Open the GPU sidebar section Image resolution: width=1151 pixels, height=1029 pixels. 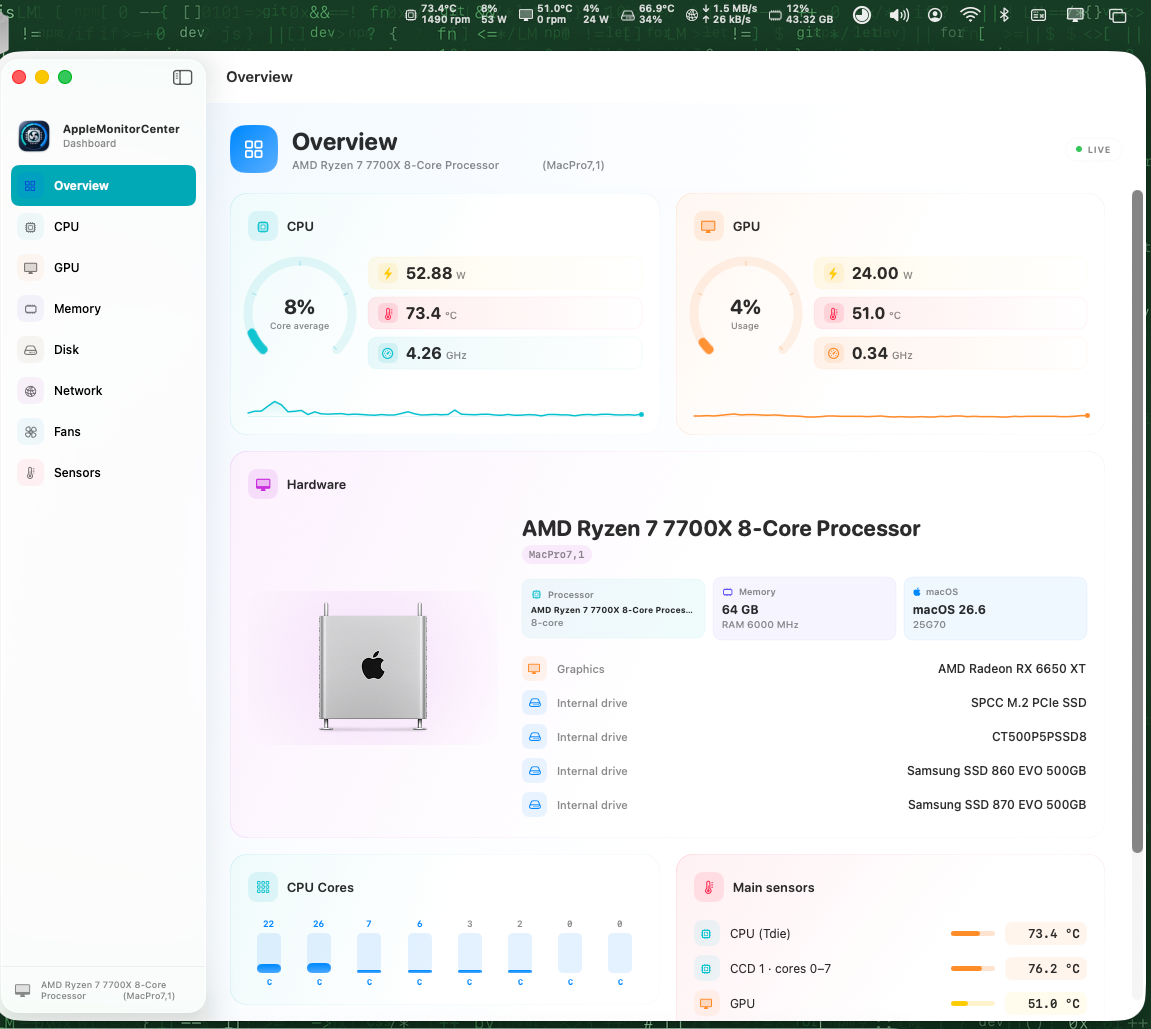pyautogui.click(x=104, y=268)
